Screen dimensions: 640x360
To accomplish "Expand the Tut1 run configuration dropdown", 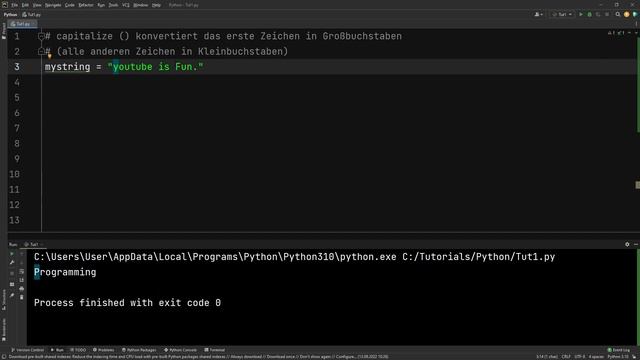I will point(562,14).
